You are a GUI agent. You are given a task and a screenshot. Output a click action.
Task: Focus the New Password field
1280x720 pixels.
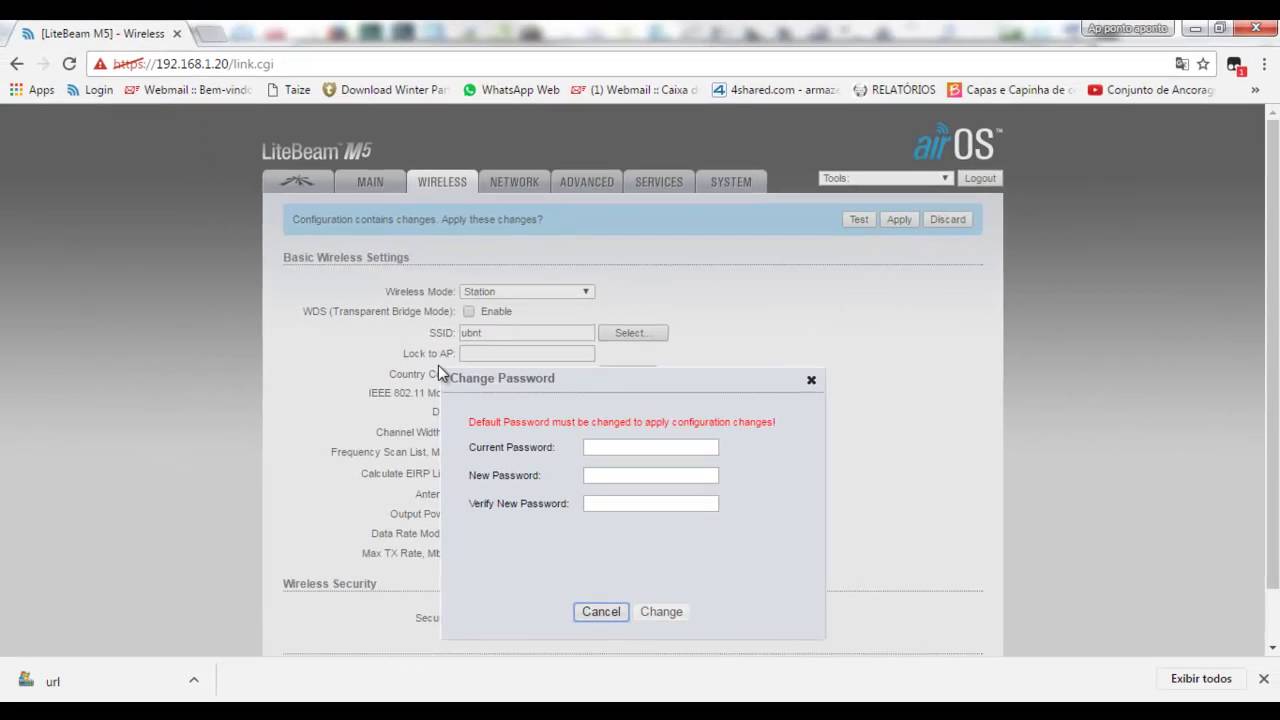click(x=651, y=475)
